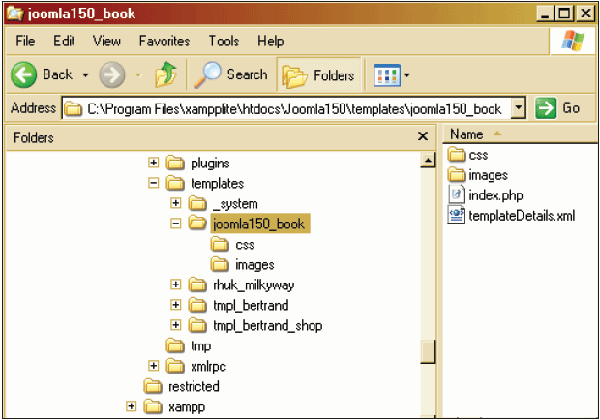Click css folder icon in file list
Screen dimensions: 600x420
pyautogui.click(x=456, y=155)
